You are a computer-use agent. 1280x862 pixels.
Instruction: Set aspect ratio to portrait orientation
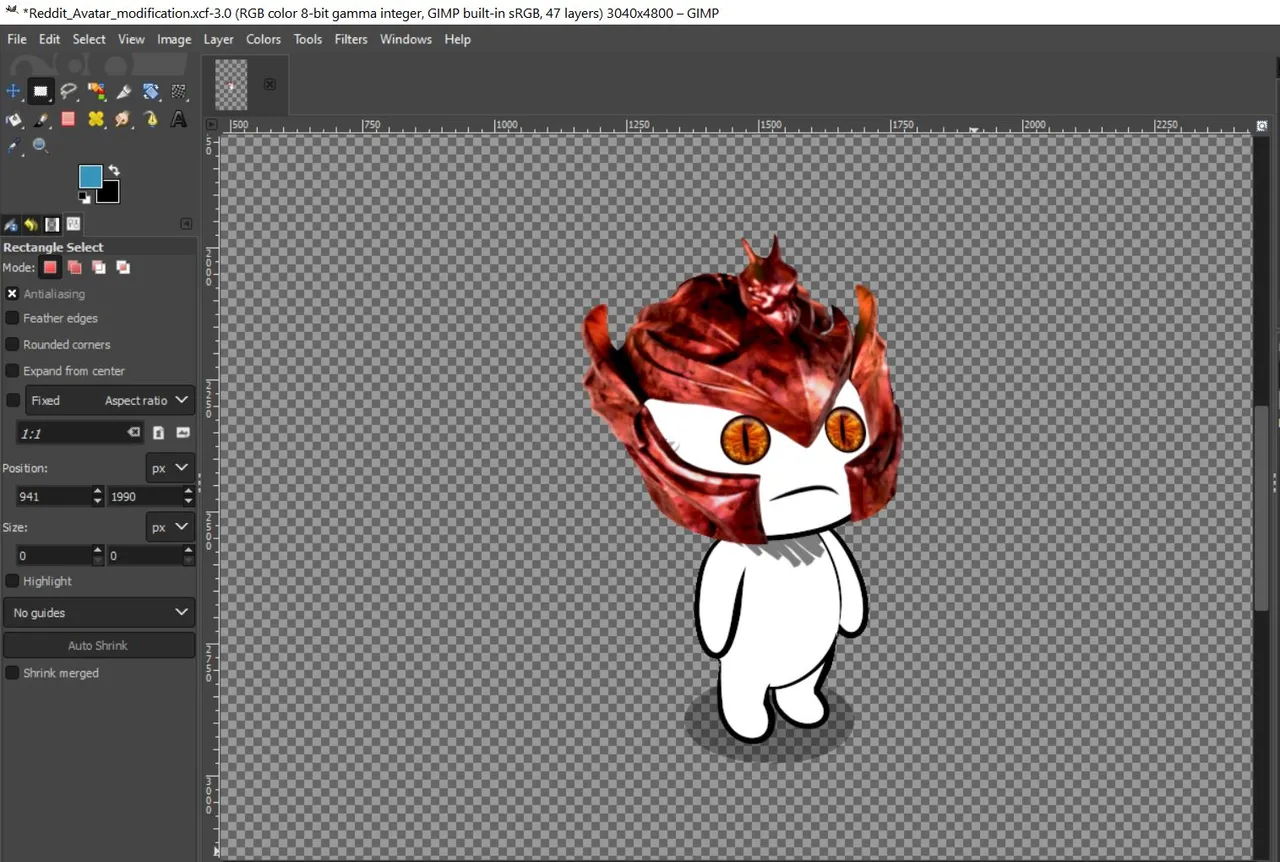click(x=158, y=433)
